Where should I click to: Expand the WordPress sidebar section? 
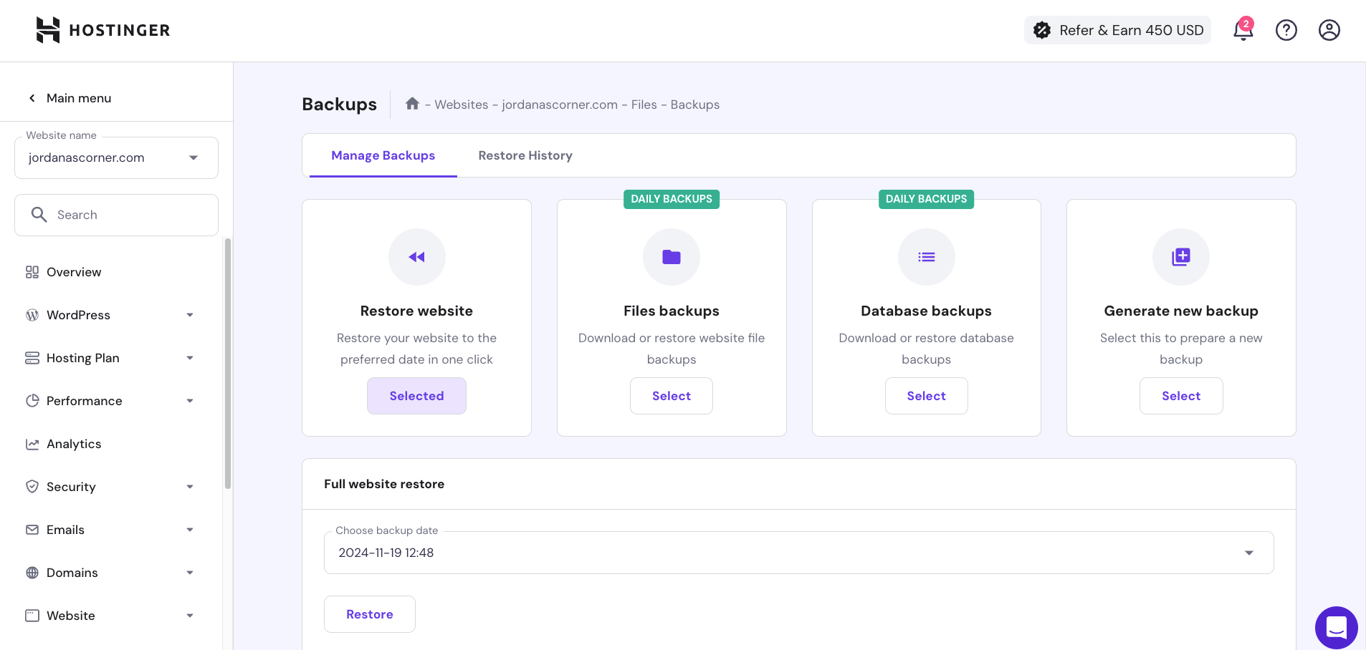(x=190, y=314)
